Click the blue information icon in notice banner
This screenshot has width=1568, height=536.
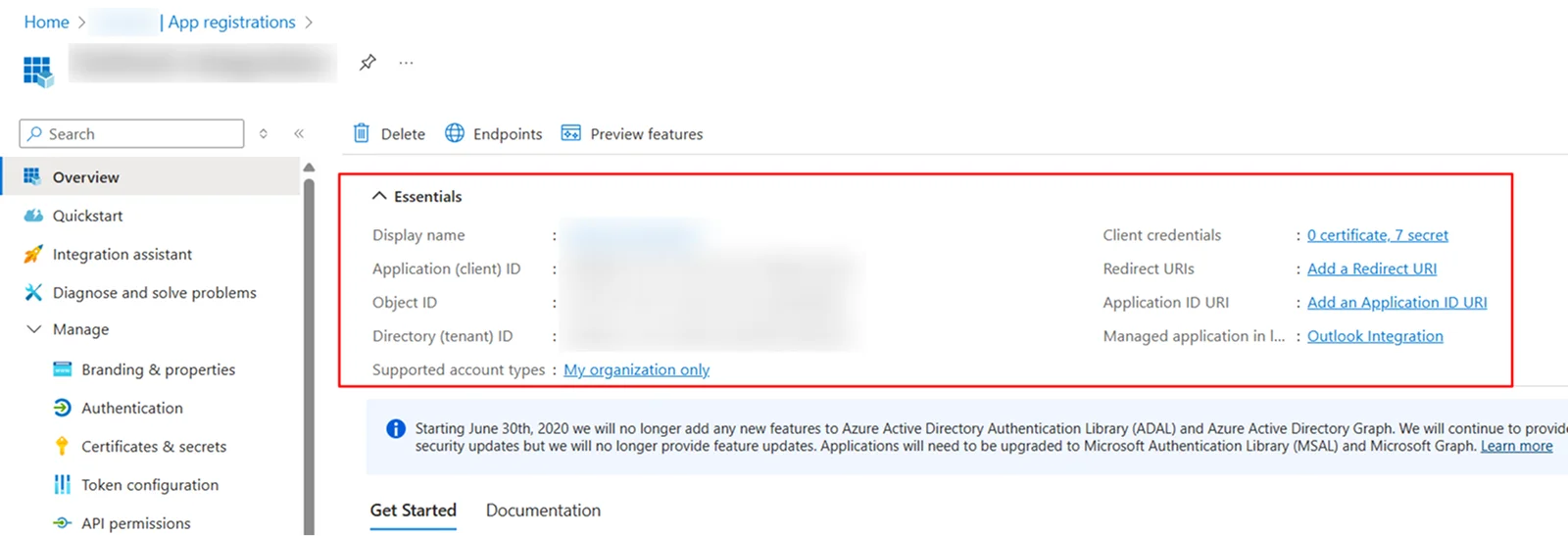pyautogui.click(x=396, y=428)
